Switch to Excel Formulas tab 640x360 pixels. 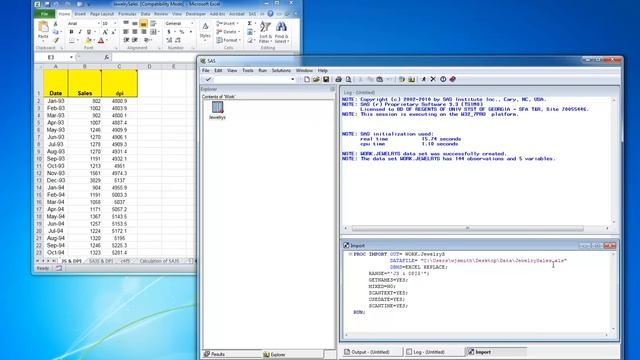(x=127, y=14)
